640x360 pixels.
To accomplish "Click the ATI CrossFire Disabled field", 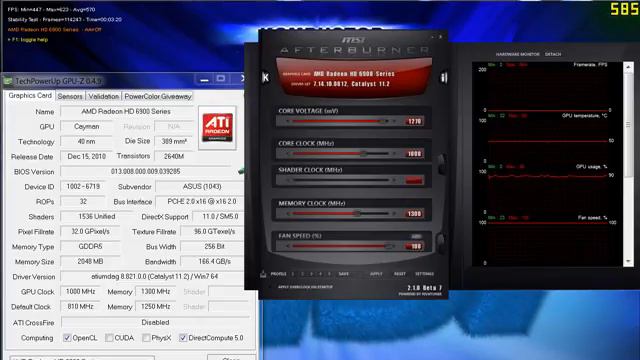I will (x=155, y=322).
